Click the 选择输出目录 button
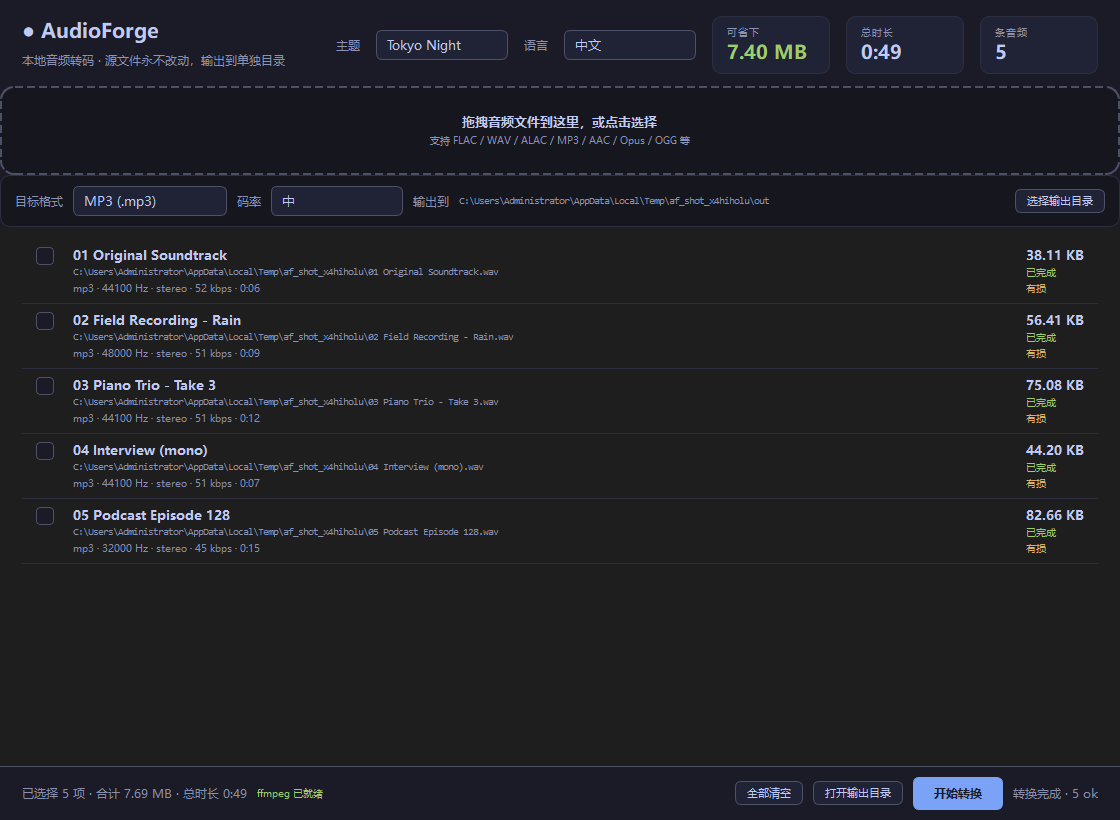Image resolution: width=1120 pixels, height=820 pixels. click(x=1059, y=201)
